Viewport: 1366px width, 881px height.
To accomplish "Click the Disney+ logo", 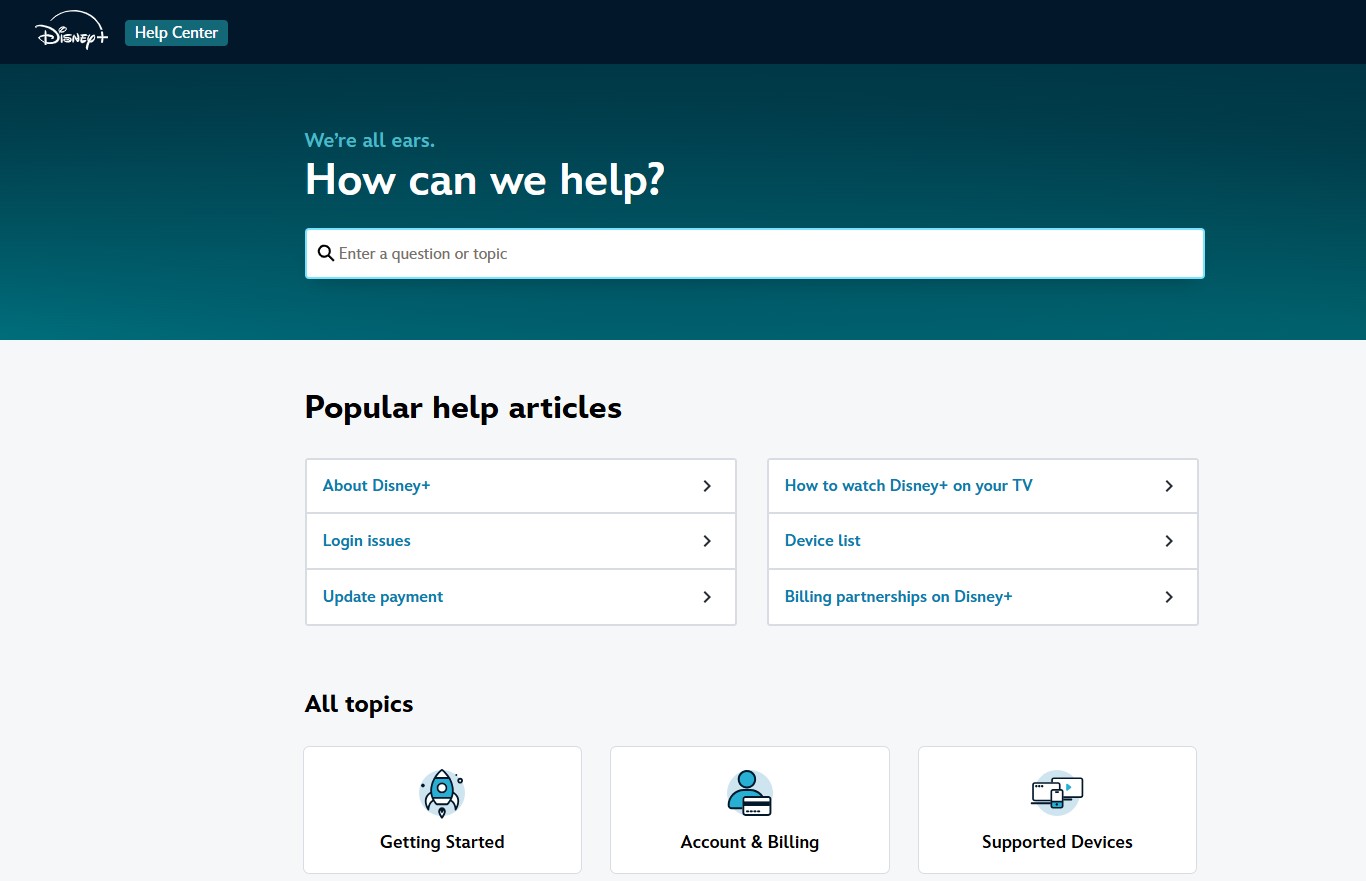I will point(72,32).
